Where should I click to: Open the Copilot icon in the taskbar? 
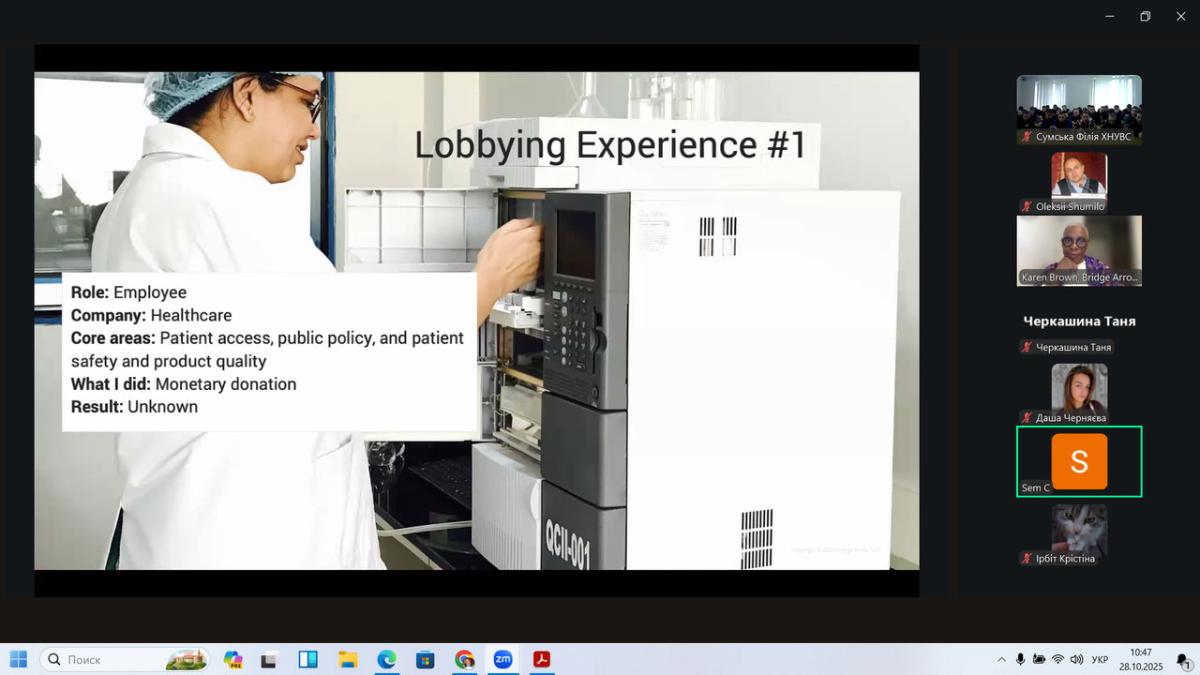233,659
